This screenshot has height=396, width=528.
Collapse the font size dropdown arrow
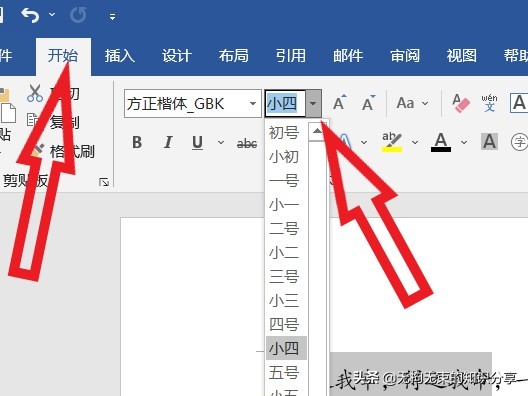pyautogui.click(x=313, y=103)
